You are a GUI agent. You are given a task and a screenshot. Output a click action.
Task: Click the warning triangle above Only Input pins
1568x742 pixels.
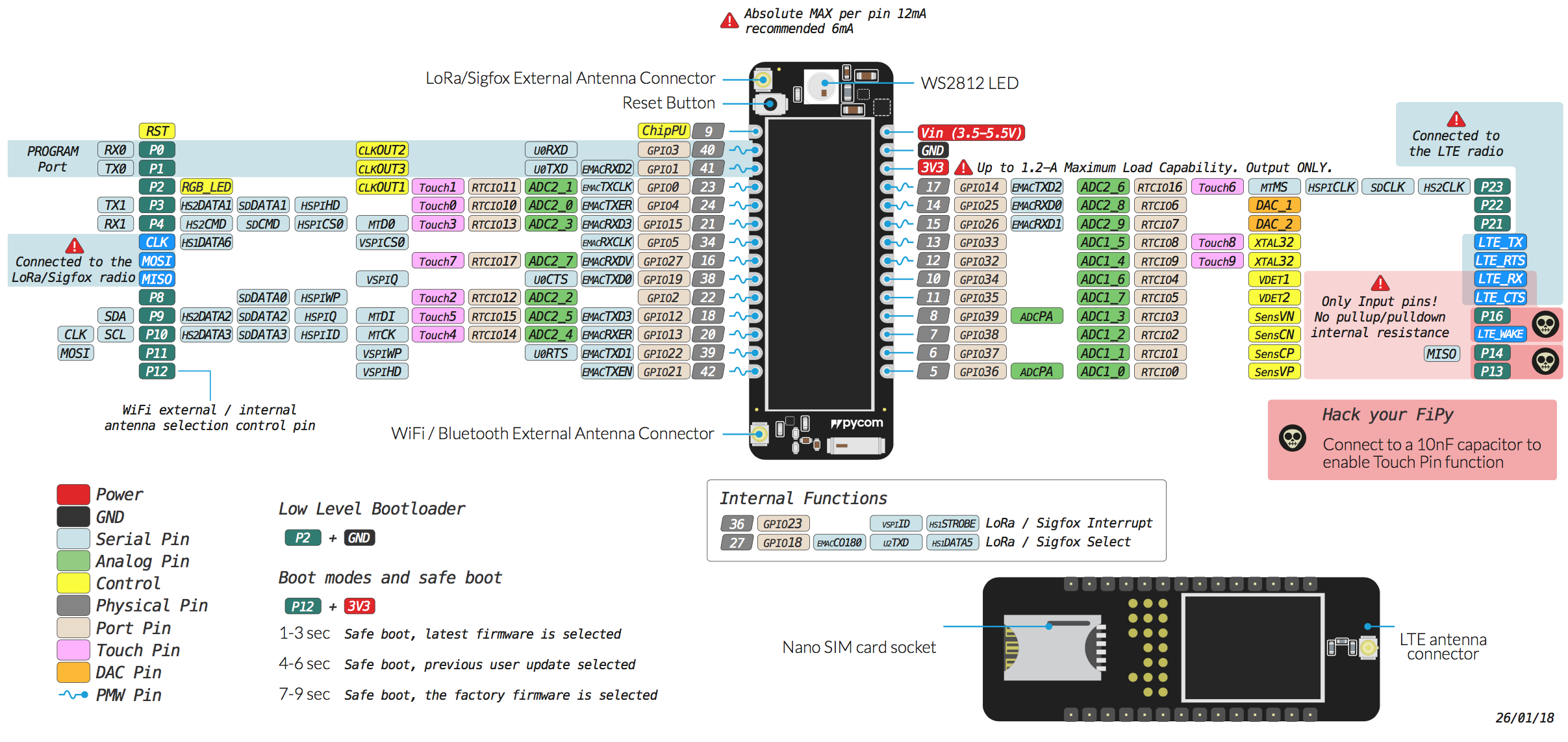(1380, 283)
